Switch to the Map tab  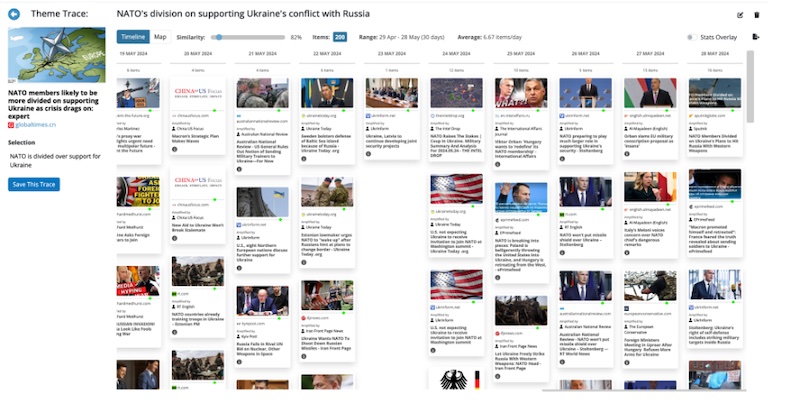coord(160,37)
